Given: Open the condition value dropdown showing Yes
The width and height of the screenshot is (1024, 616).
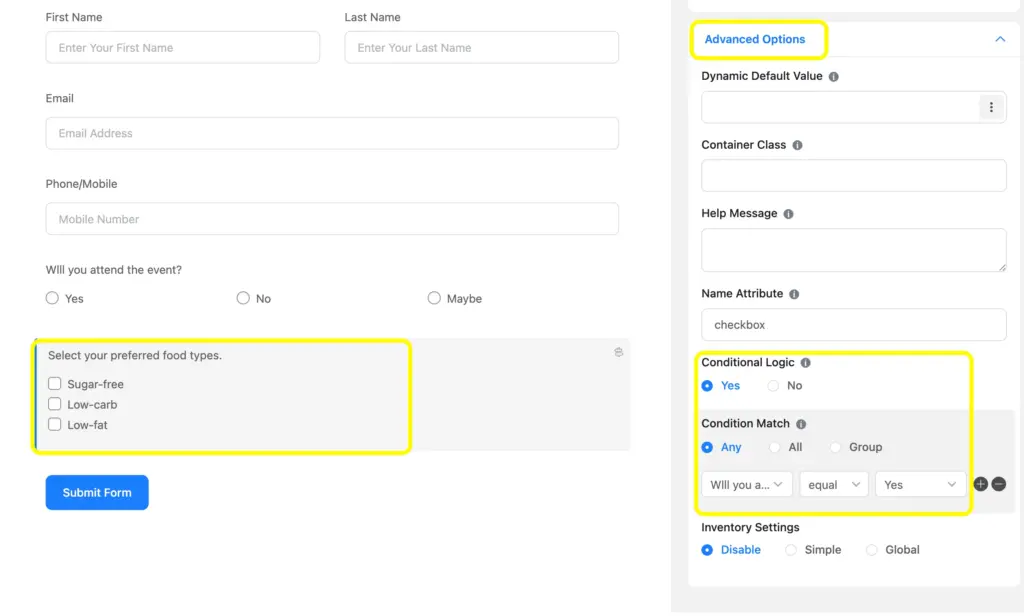Looking at the screenshot, I should pyautogui.click(x=920, y=484).
